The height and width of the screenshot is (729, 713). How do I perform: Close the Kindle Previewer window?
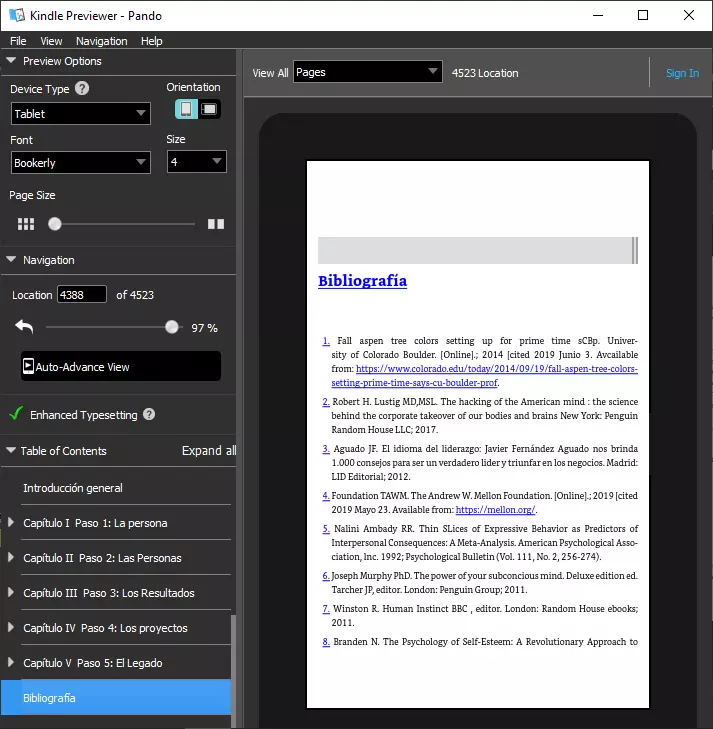click(x=689, y=15)
